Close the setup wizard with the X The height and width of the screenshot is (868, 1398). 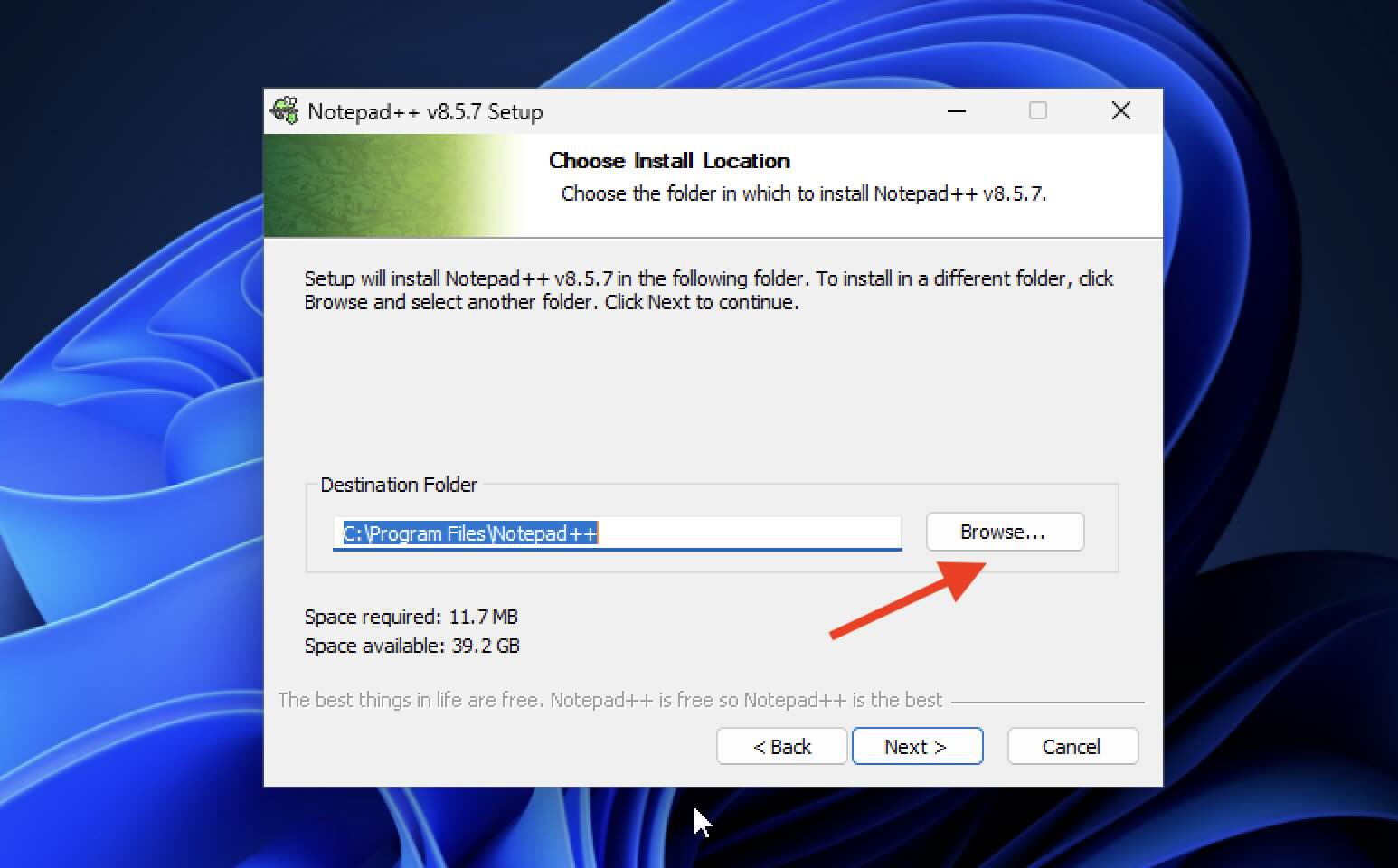[x=1120, y=110]
